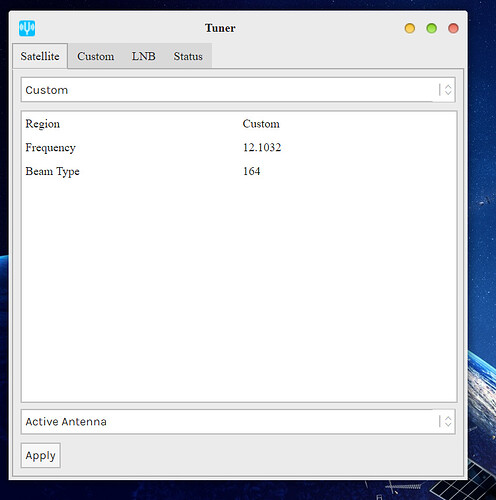Switch to the Status tab

(188, 56)
